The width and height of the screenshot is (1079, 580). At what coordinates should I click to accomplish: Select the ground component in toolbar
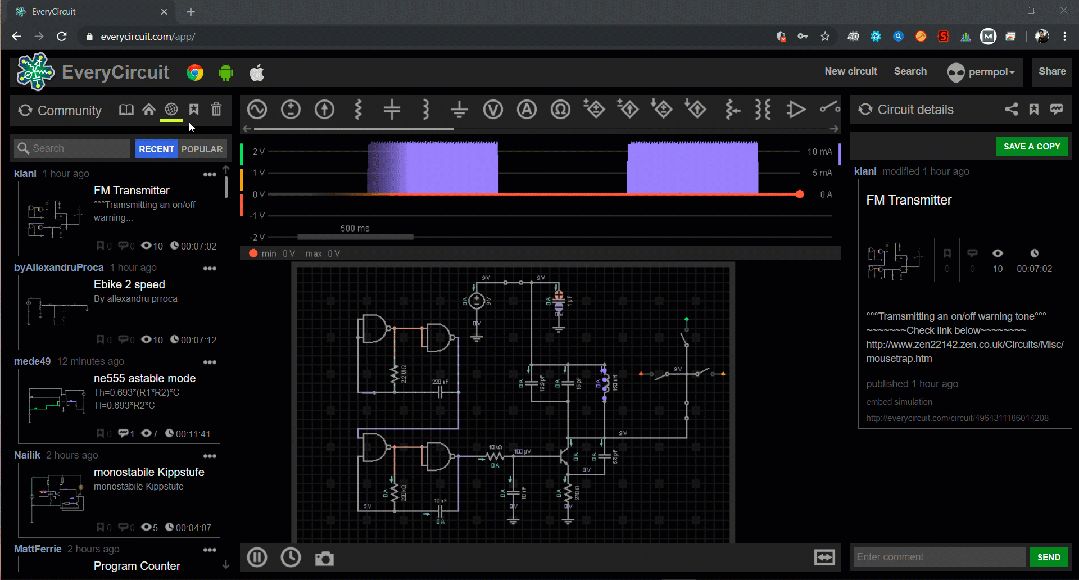point(459,109)
